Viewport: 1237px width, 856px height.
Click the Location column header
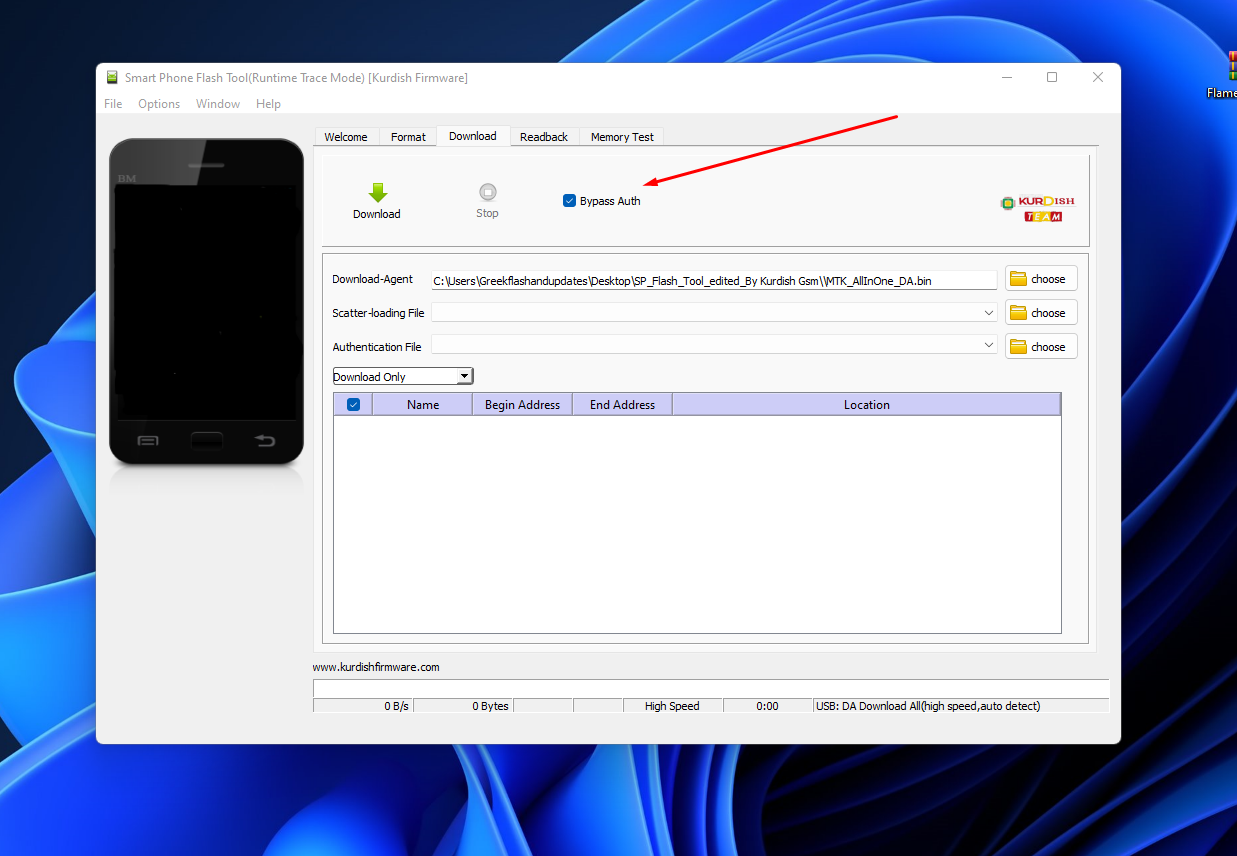pyautogui.click(x=866, y=405)
